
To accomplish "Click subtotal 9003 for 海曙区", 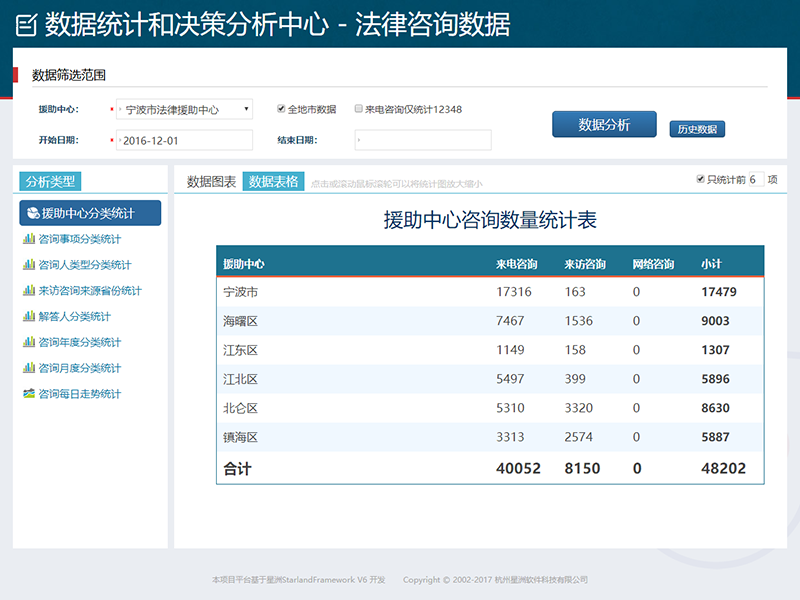I will point(715,321).
